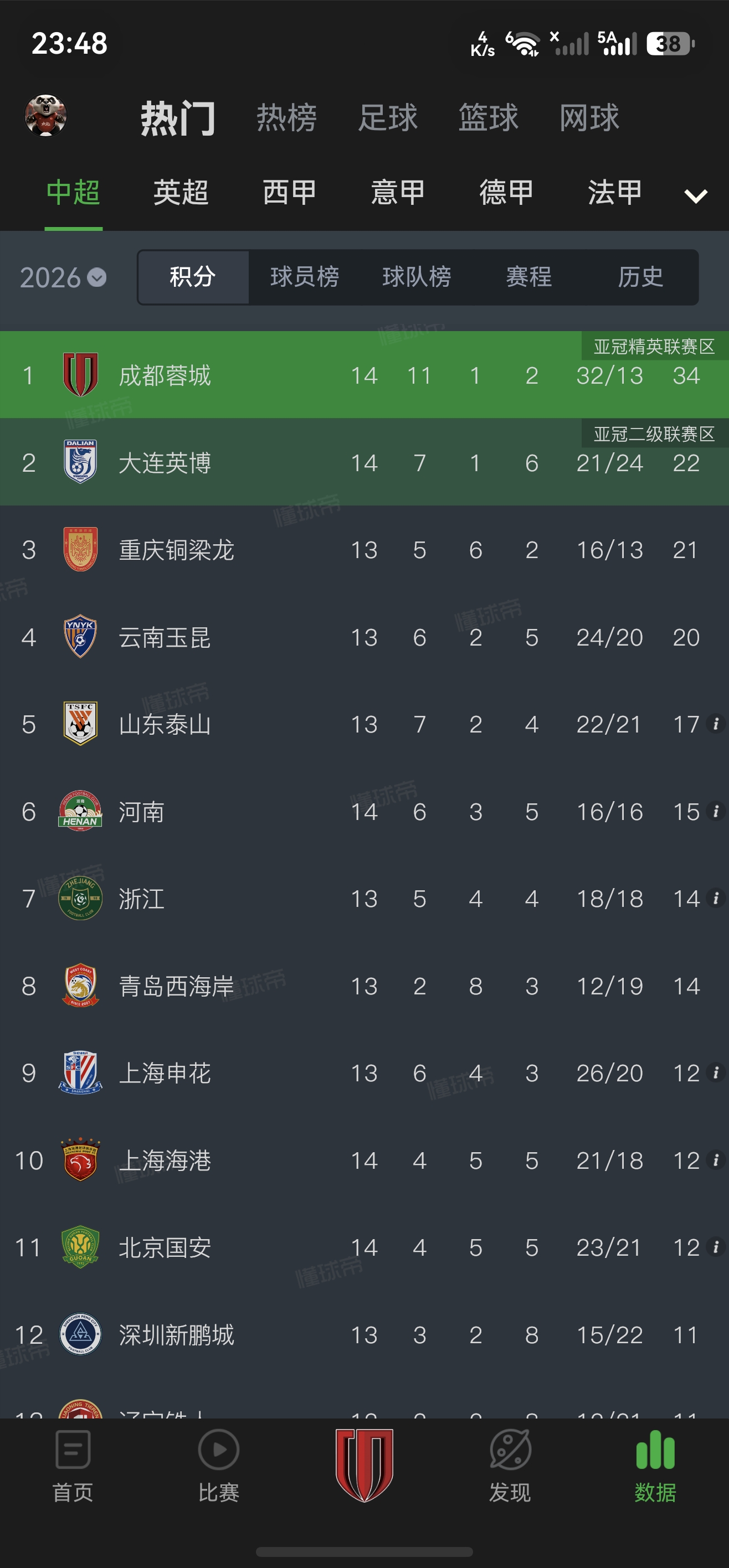
Task: Switch to 赛程 segment
Action: 528,277
